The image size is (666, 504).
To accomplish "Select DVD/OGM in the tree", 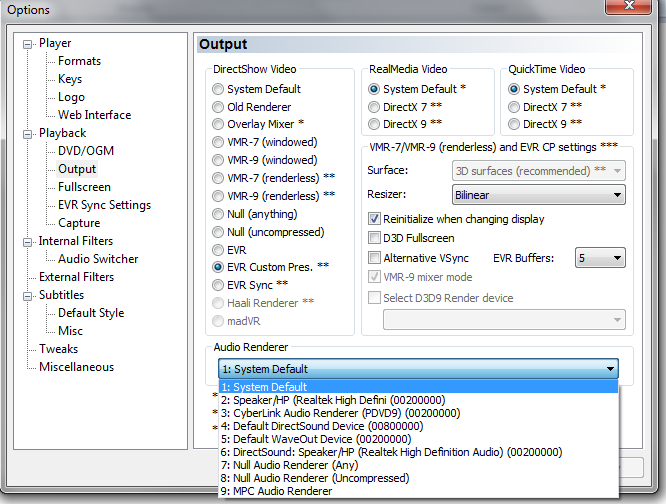I will pyautogui.click(x=86, y=151).
